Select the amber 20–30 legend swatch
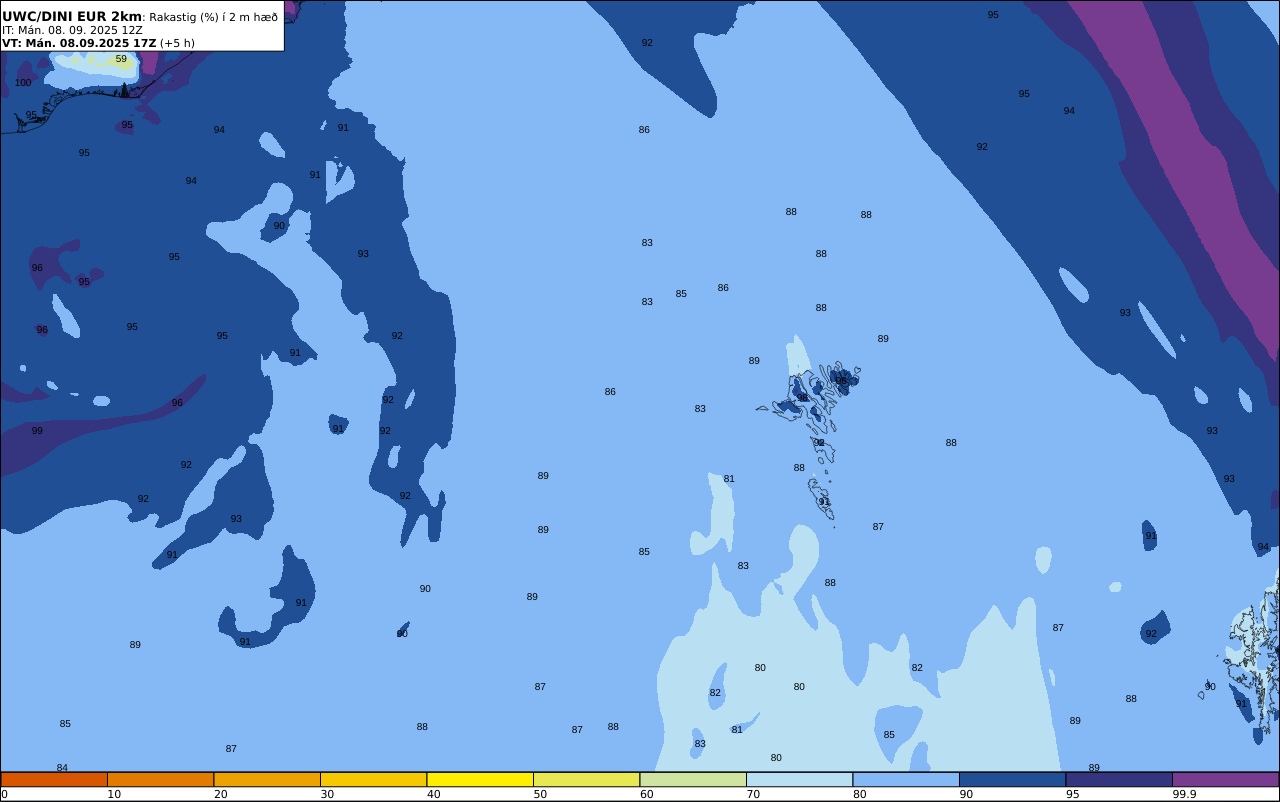1280x802 pixels. (x=267, y=779)
